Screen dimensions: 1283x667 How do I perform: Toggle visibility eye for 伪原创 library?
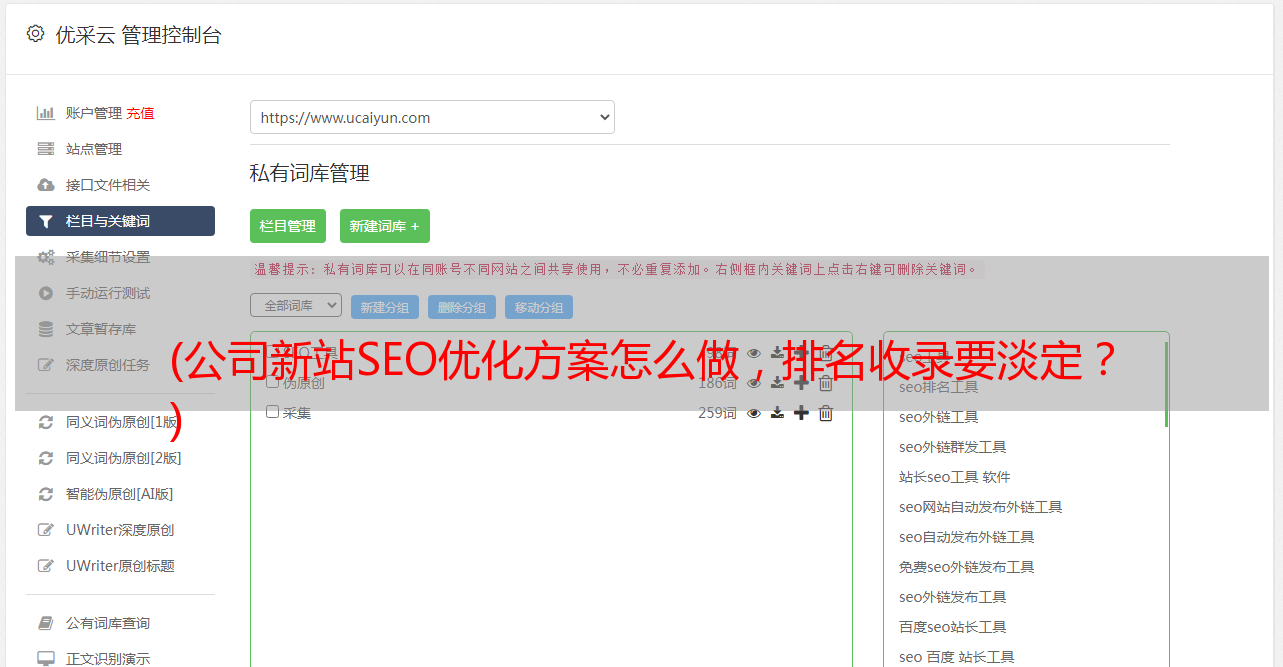pos(754,383)
